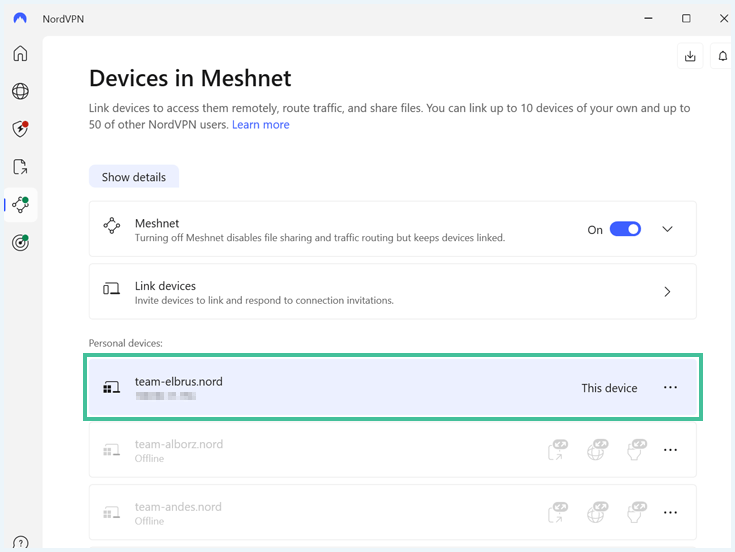Open the Home sidebar icon
The height and width of the screenshot is (552, 735).
click(20, 53)
